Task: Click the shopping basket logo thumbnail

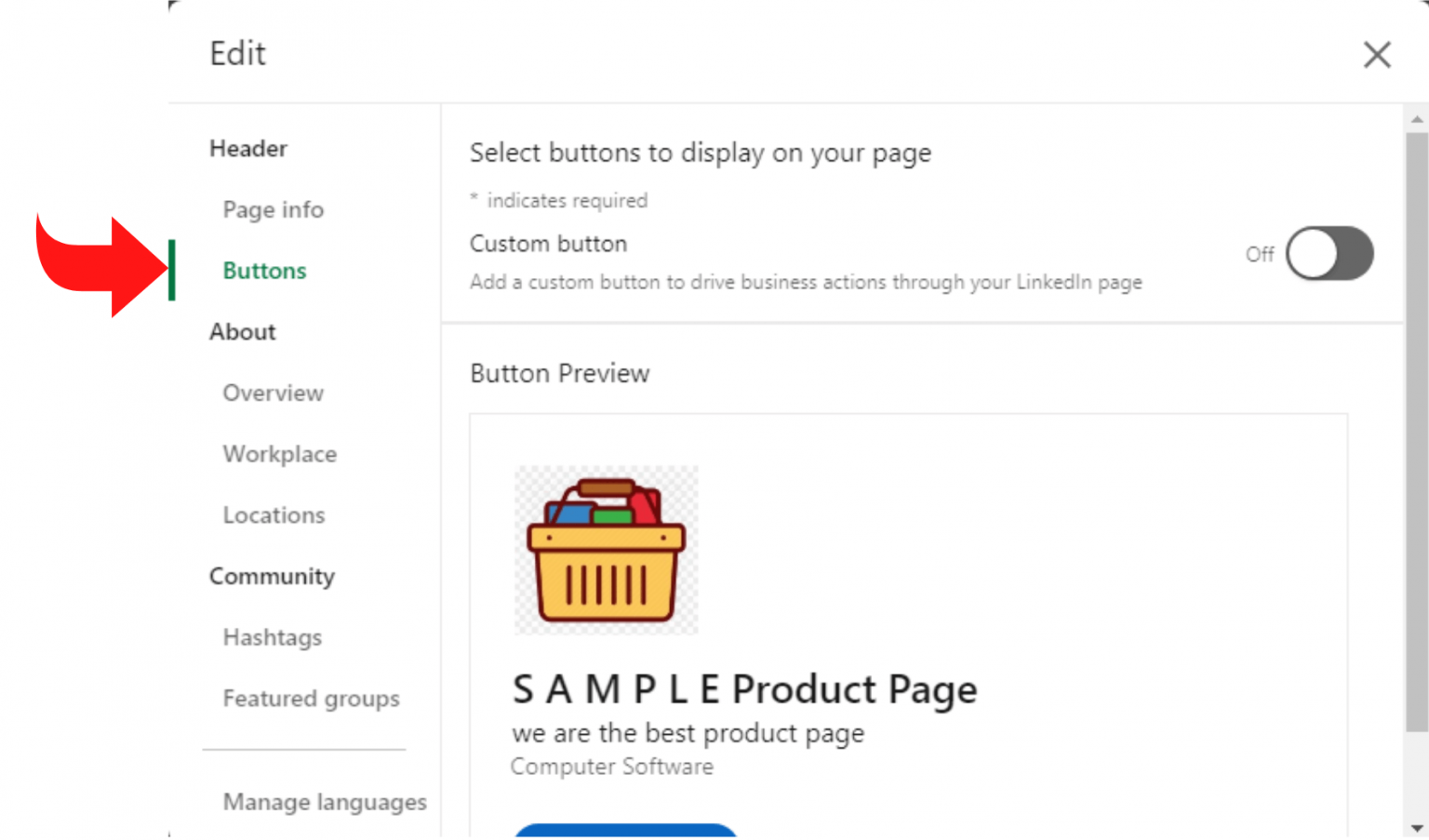Action: pos(605,551)
